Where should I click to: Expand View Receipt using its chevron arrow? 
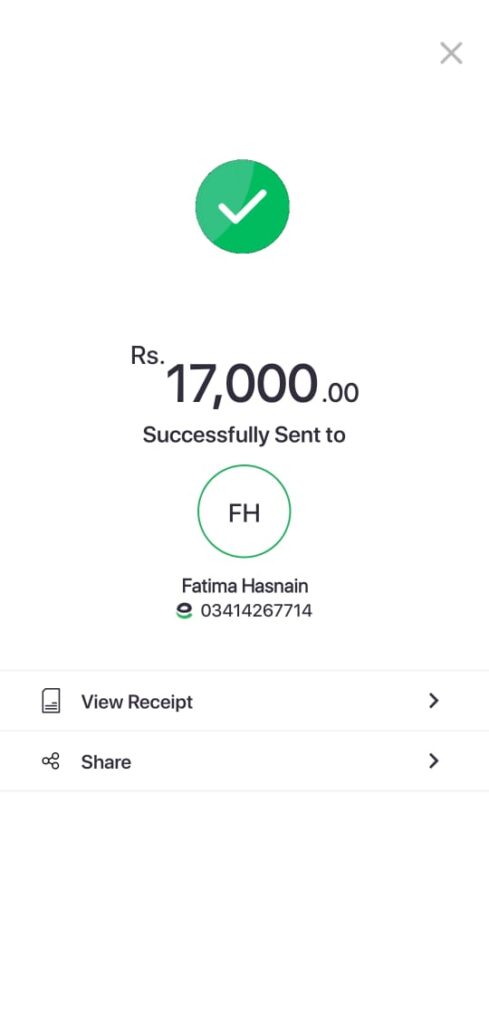tap(434, 701)
